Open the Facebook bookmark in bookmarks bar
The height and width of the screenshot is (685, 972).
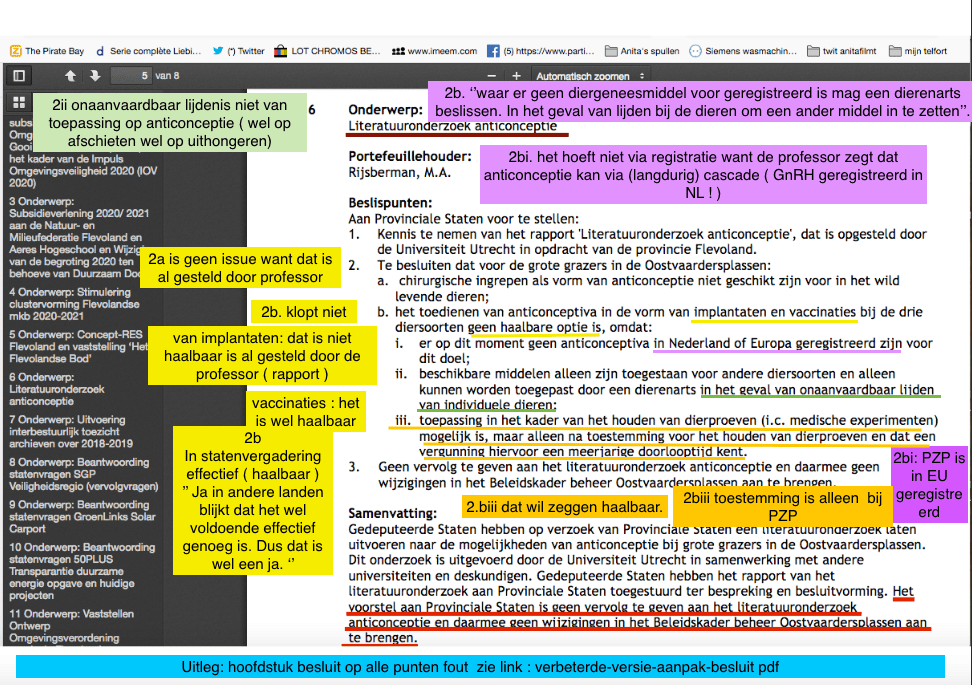point(540,50)
